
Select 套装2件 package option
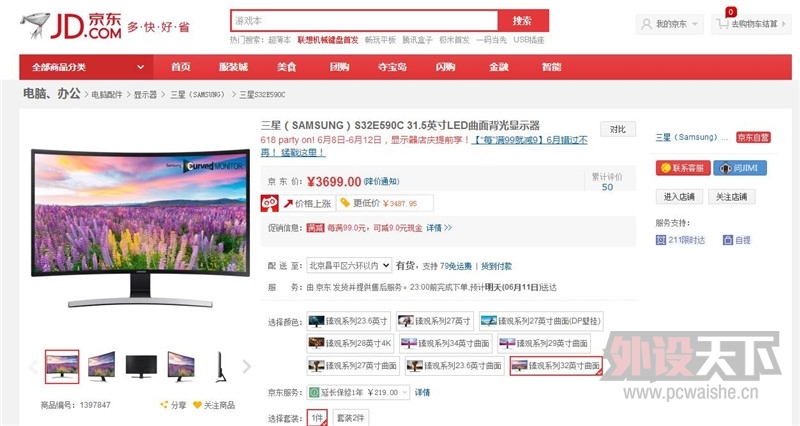point(351,417)
